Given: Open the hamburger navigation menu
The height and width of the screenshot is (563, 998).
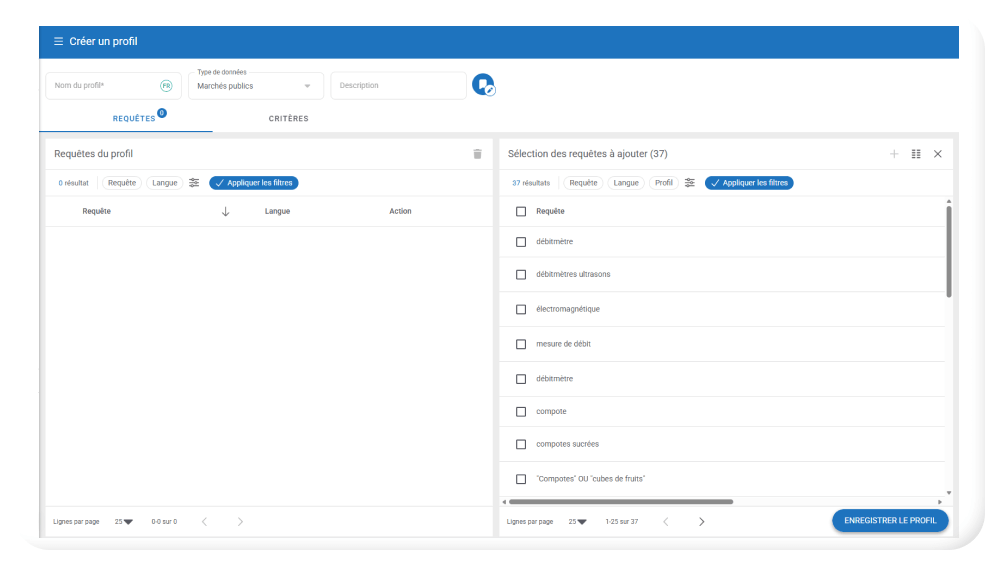Looking at the screenshot, I should [x=58, y=42].
